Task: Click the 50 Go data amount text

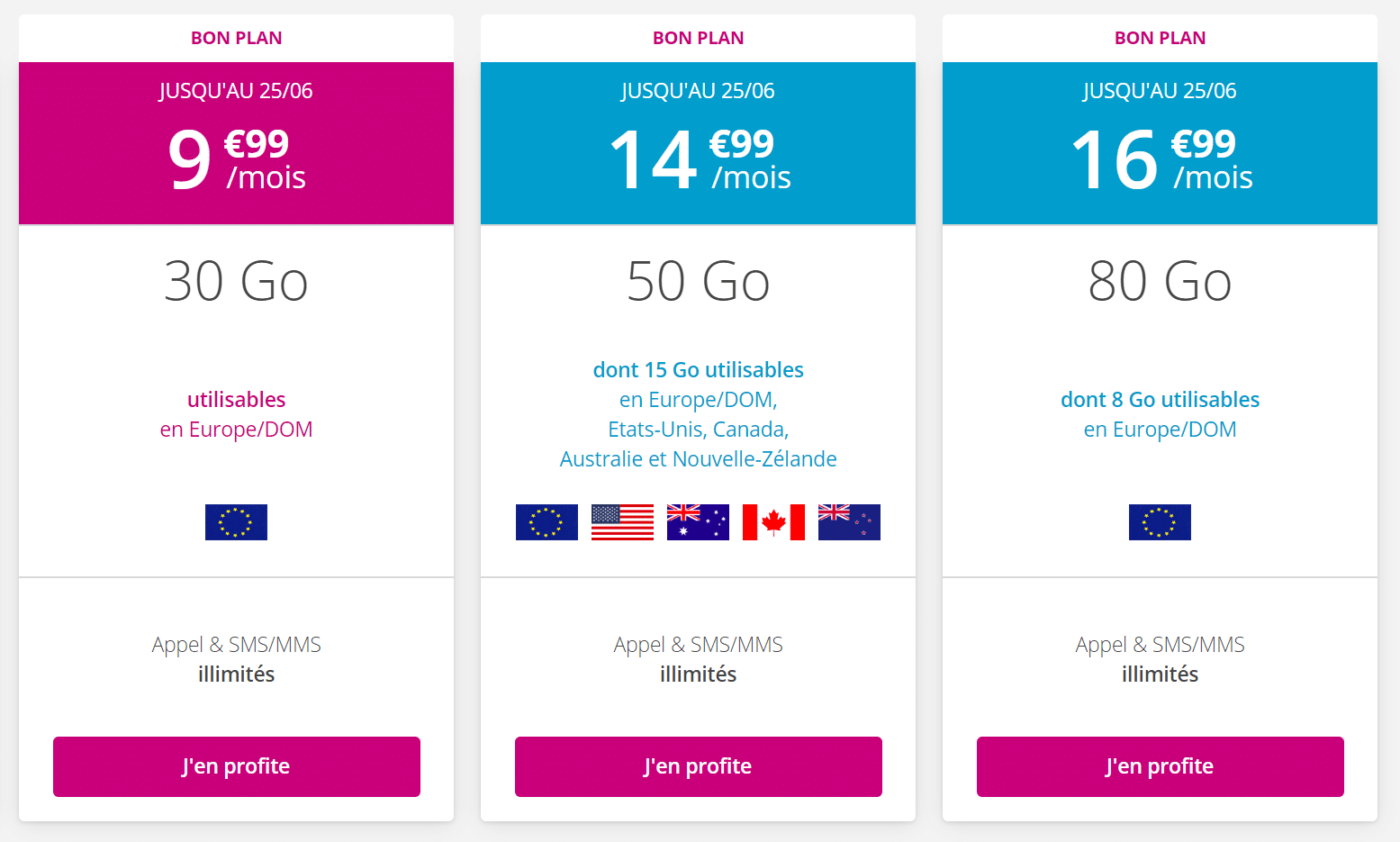Action: click(x=698, y=281)
